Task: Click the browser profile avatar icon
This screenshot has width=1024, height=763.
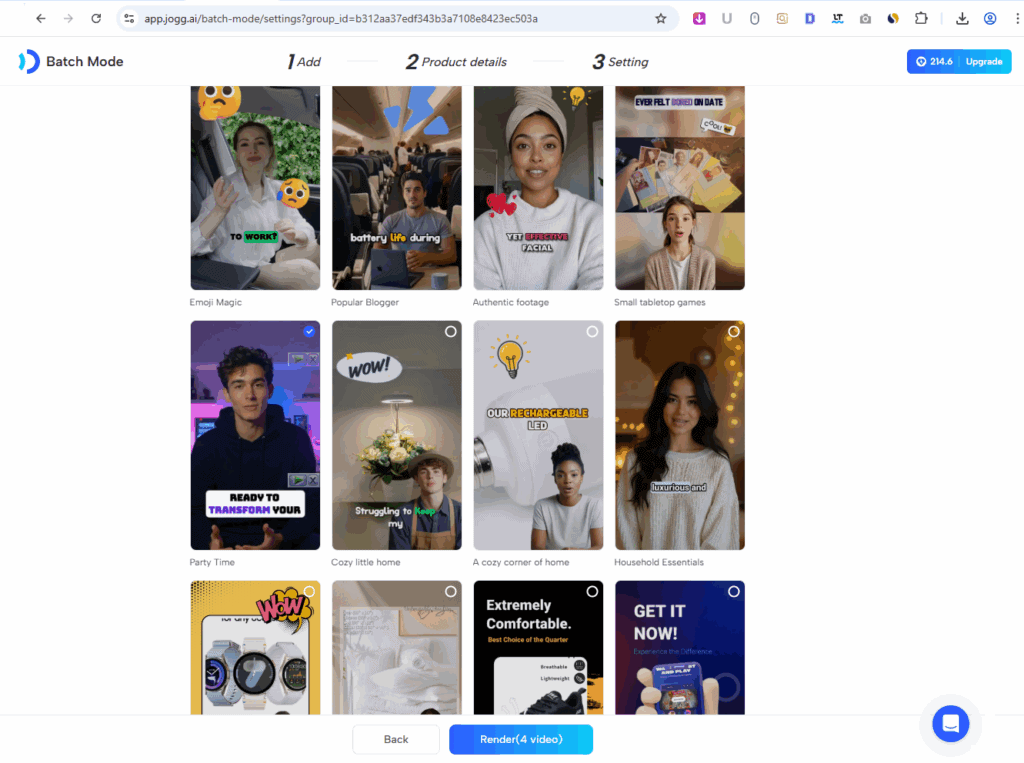Action: (990, 18)
